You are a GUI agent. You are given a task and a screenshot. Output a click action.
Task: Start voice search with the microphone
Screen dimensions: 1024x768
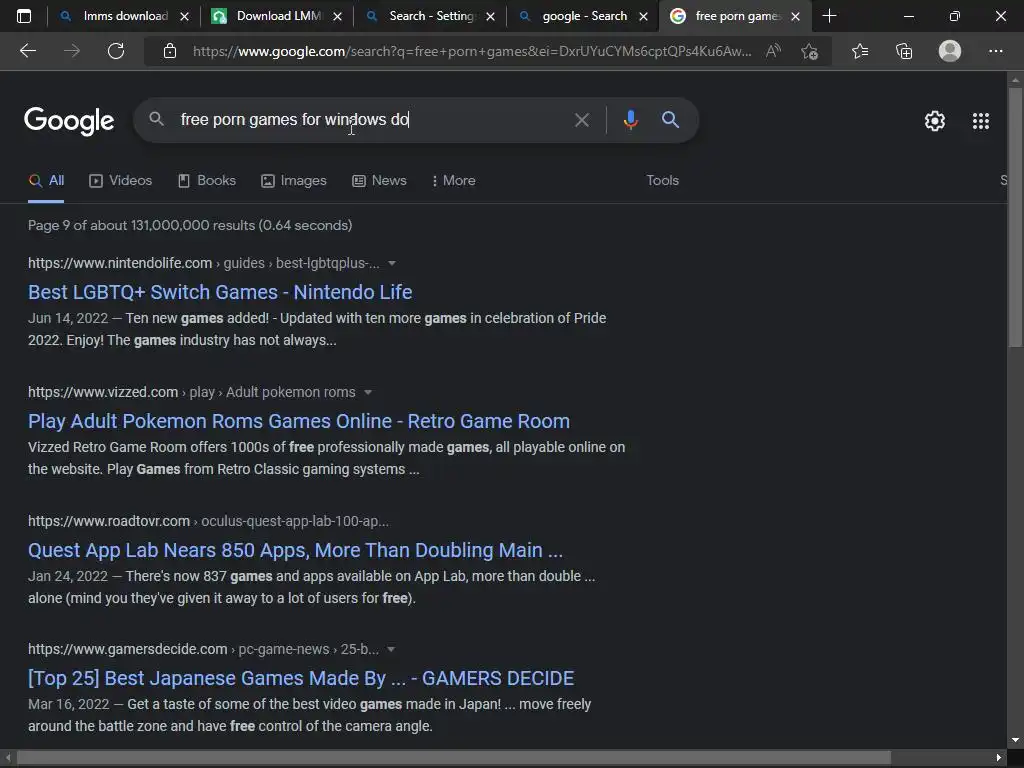pyautogui.click(x=630, y=120)
